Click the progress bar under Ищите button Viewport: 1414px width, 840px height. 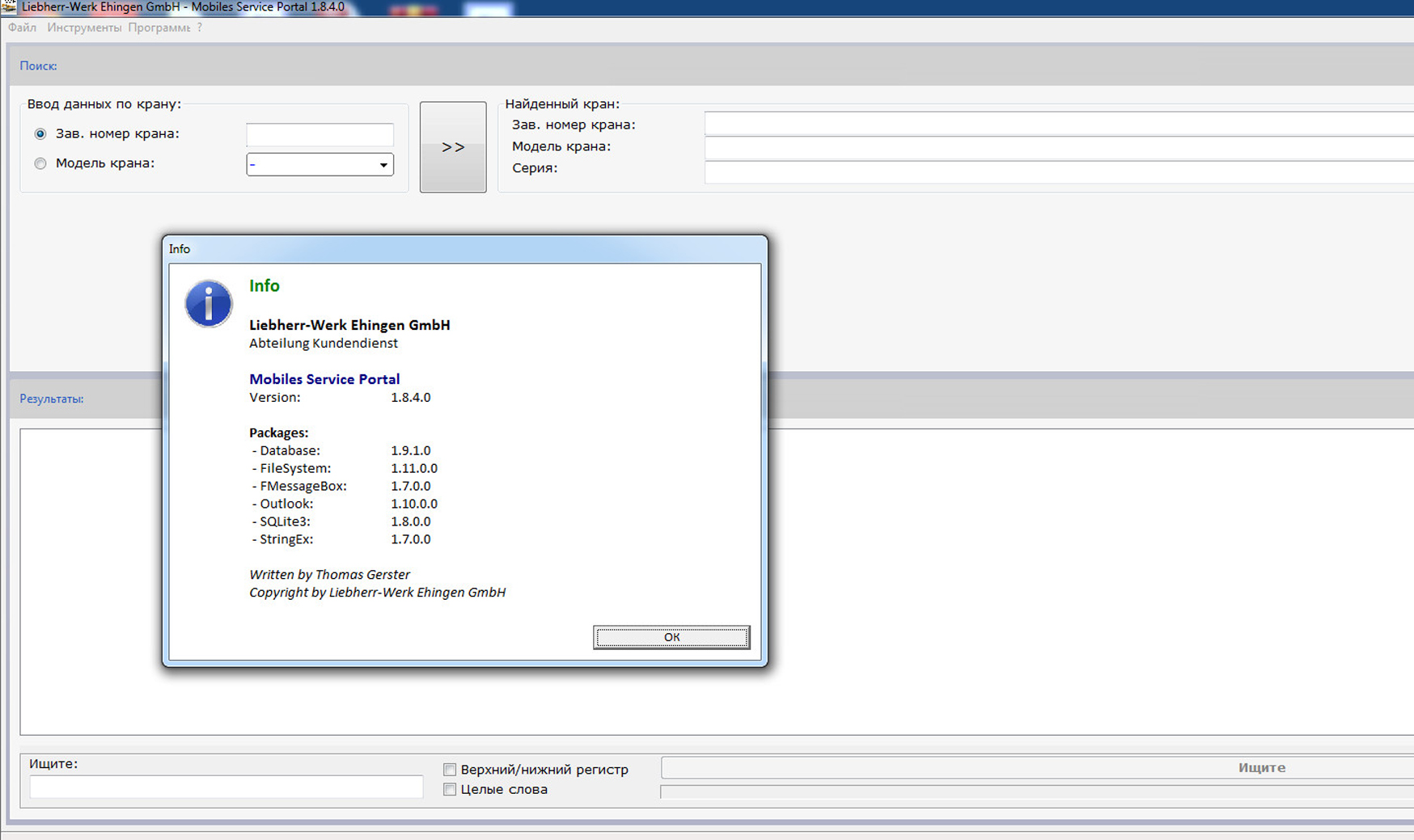pos(1035,792)
